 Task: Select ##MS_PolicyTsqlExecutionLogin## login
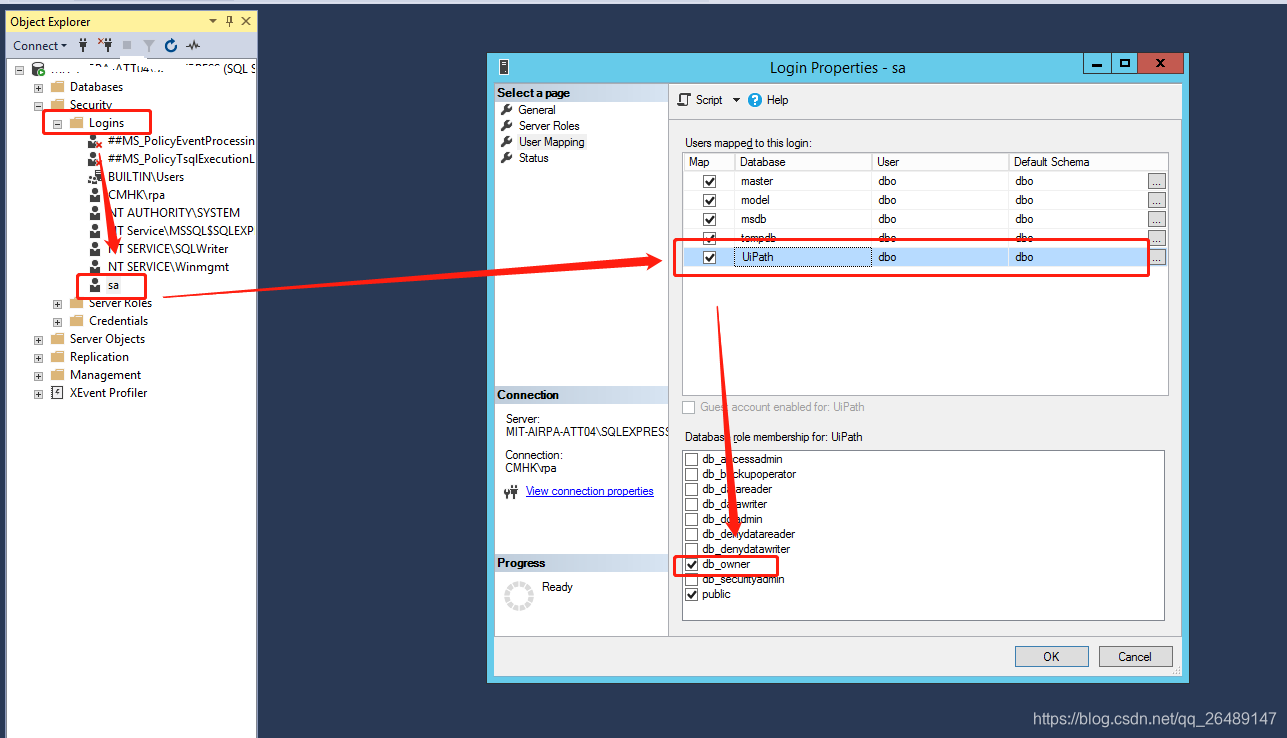click(x=180, y=159)
